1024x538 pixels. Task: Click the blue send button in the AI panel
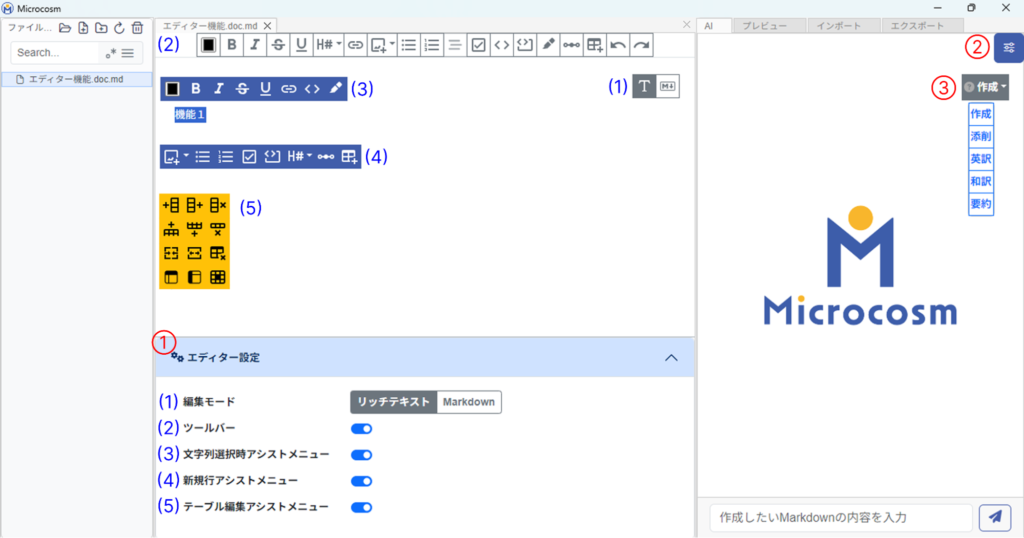[x=995, y=518]
